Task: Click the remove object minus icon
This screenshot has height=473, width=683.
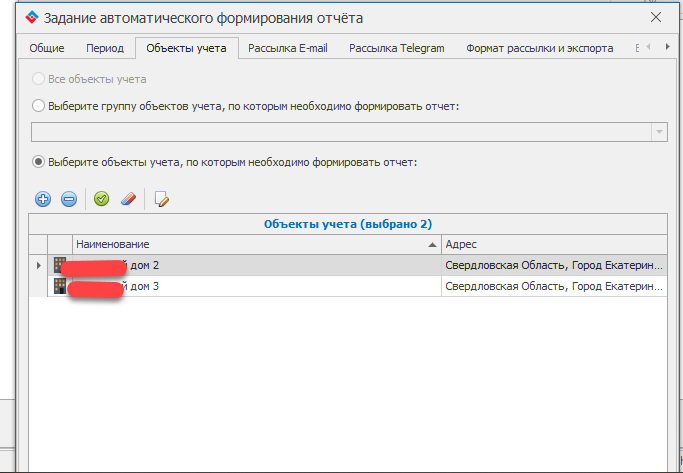Action: pyautogui.click(x=69, y=199)
